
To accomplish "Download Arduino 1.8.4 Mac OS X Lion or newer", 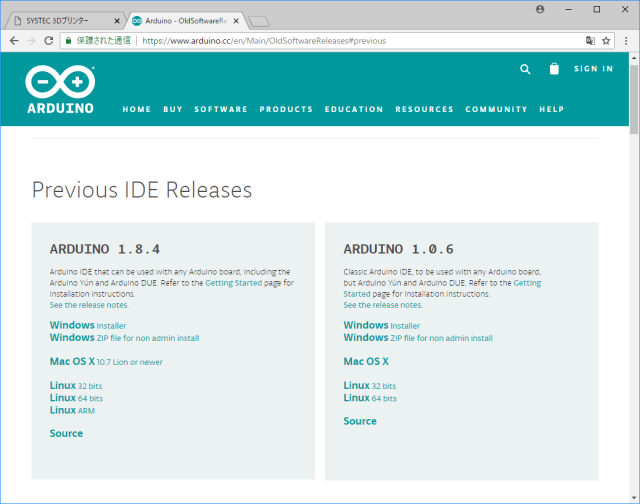I will click(106, 362).
